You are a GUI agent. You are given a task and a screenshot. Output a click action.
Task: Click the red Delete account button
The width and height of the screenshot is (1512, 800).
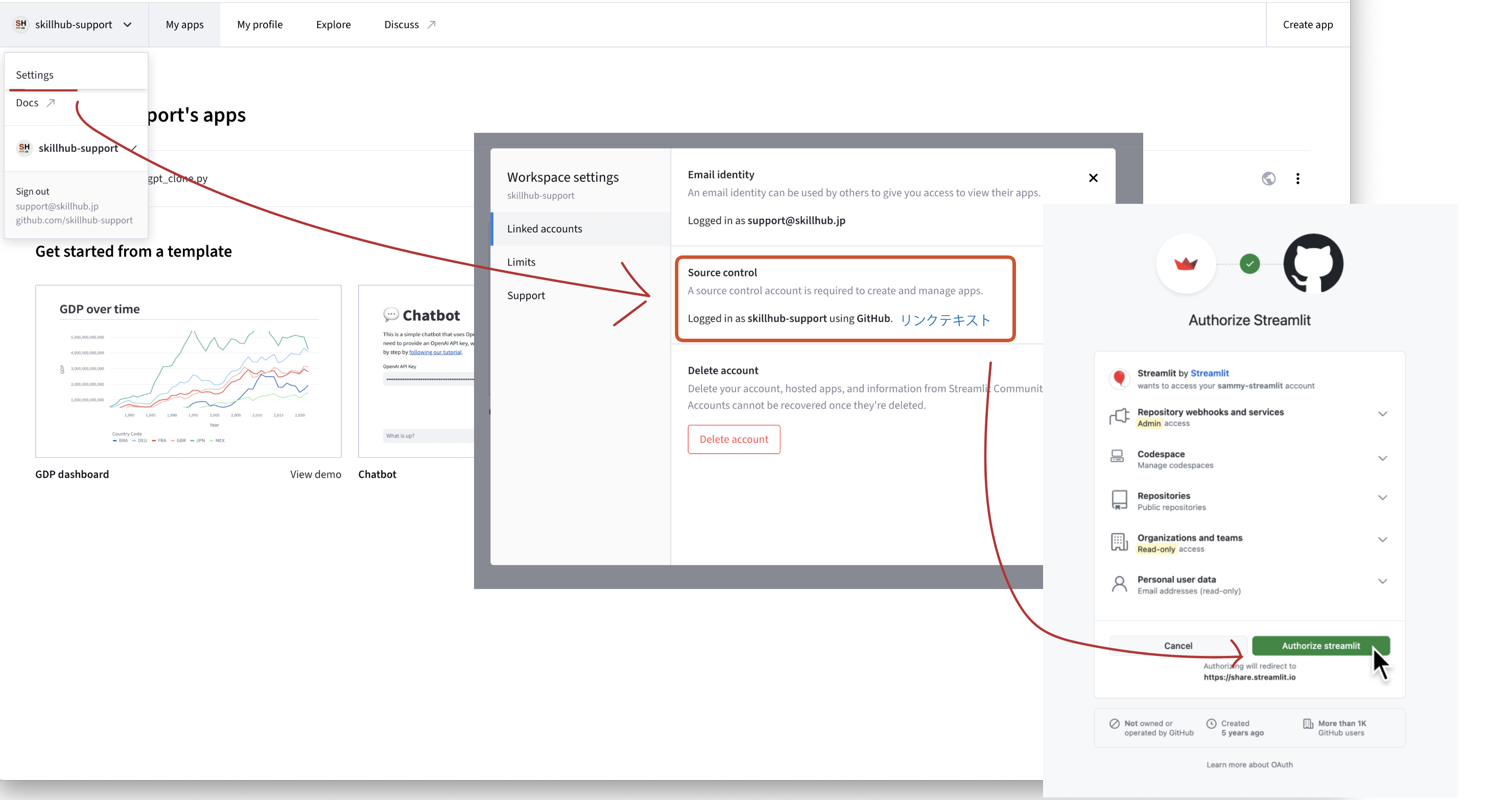point(734,439)
